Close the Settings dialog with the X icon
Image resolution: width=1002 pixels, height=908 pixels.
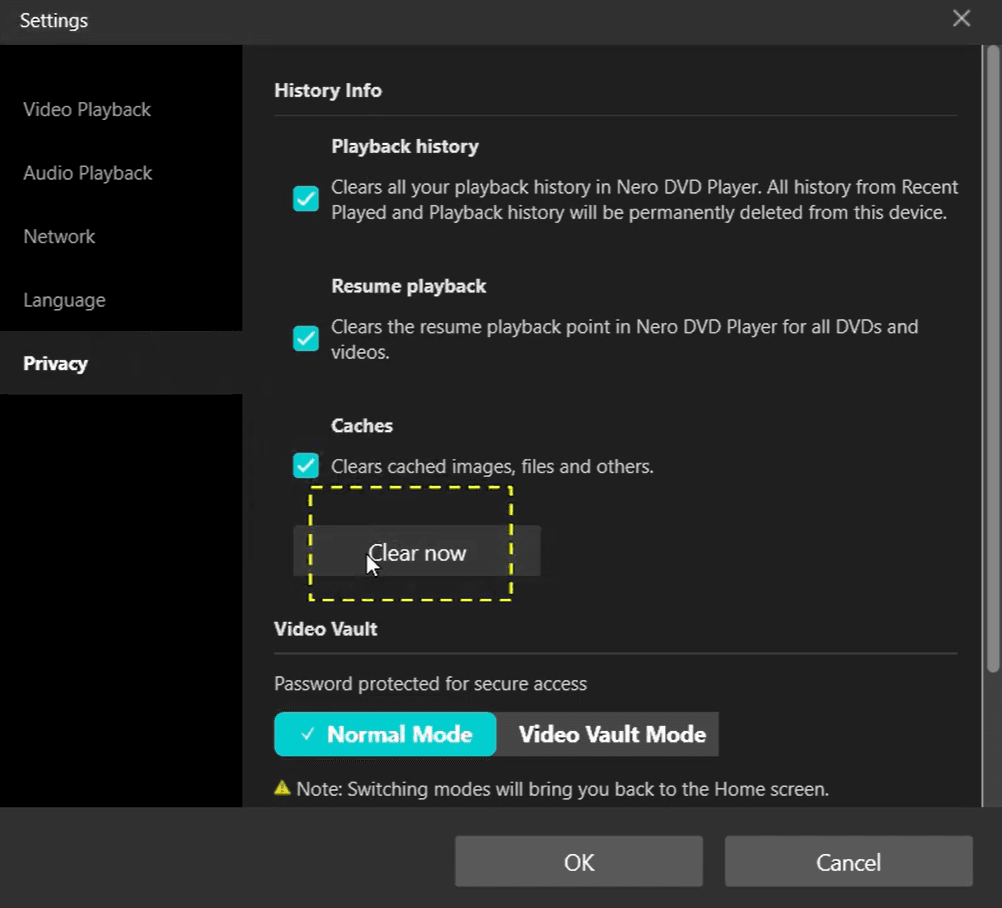point(961,19)
